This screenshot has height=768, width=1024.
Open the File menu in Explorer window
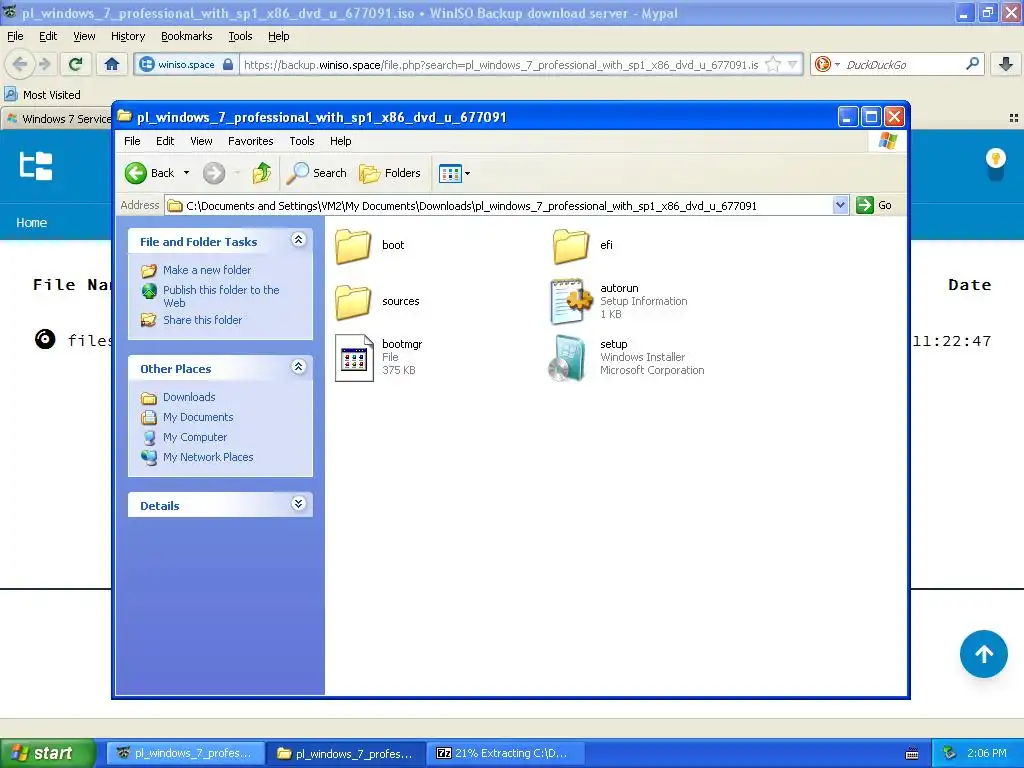[x=132, y=141]
